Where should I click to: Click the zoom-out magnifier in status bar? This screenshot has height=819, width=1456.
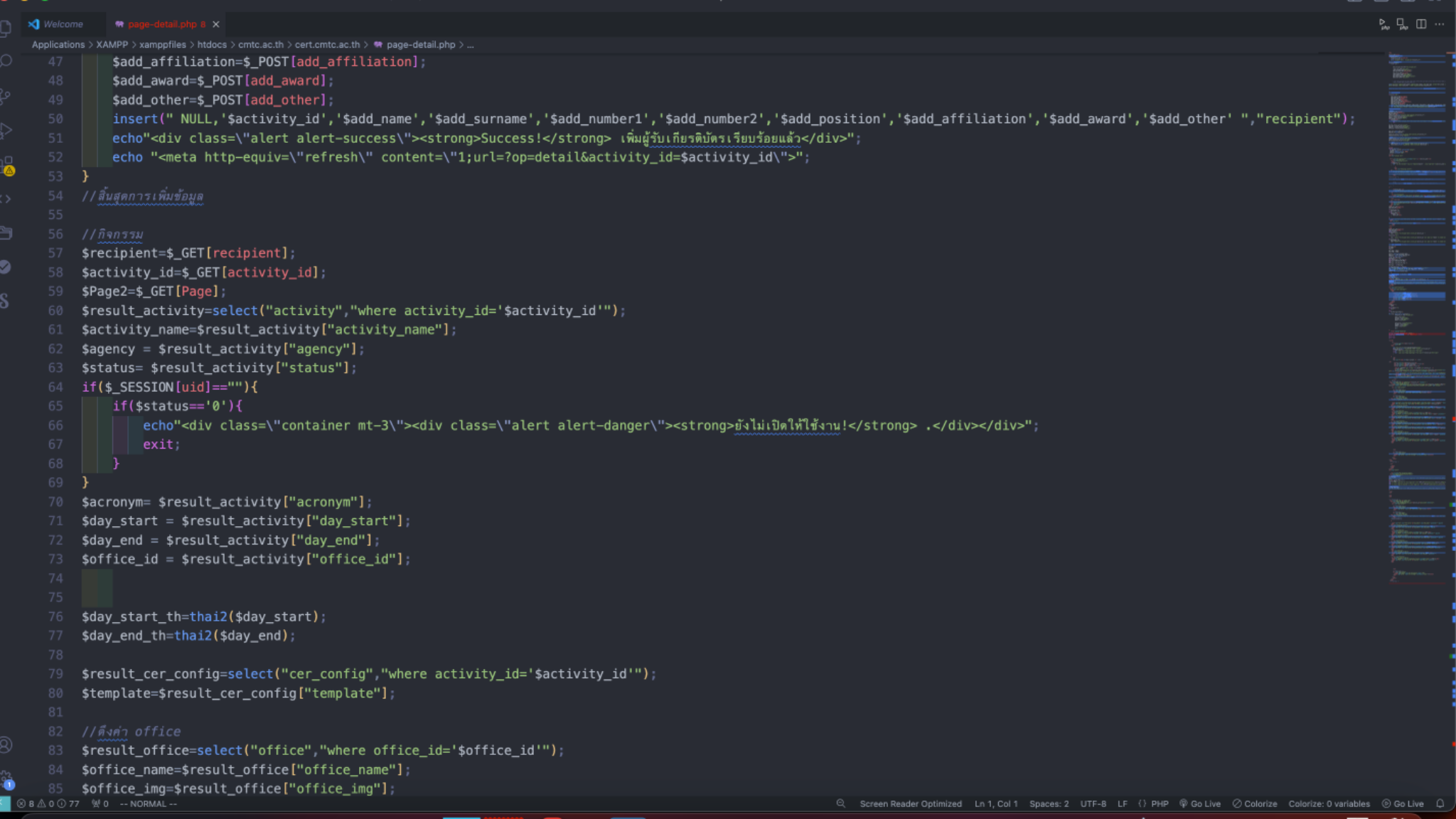[840, 803]
